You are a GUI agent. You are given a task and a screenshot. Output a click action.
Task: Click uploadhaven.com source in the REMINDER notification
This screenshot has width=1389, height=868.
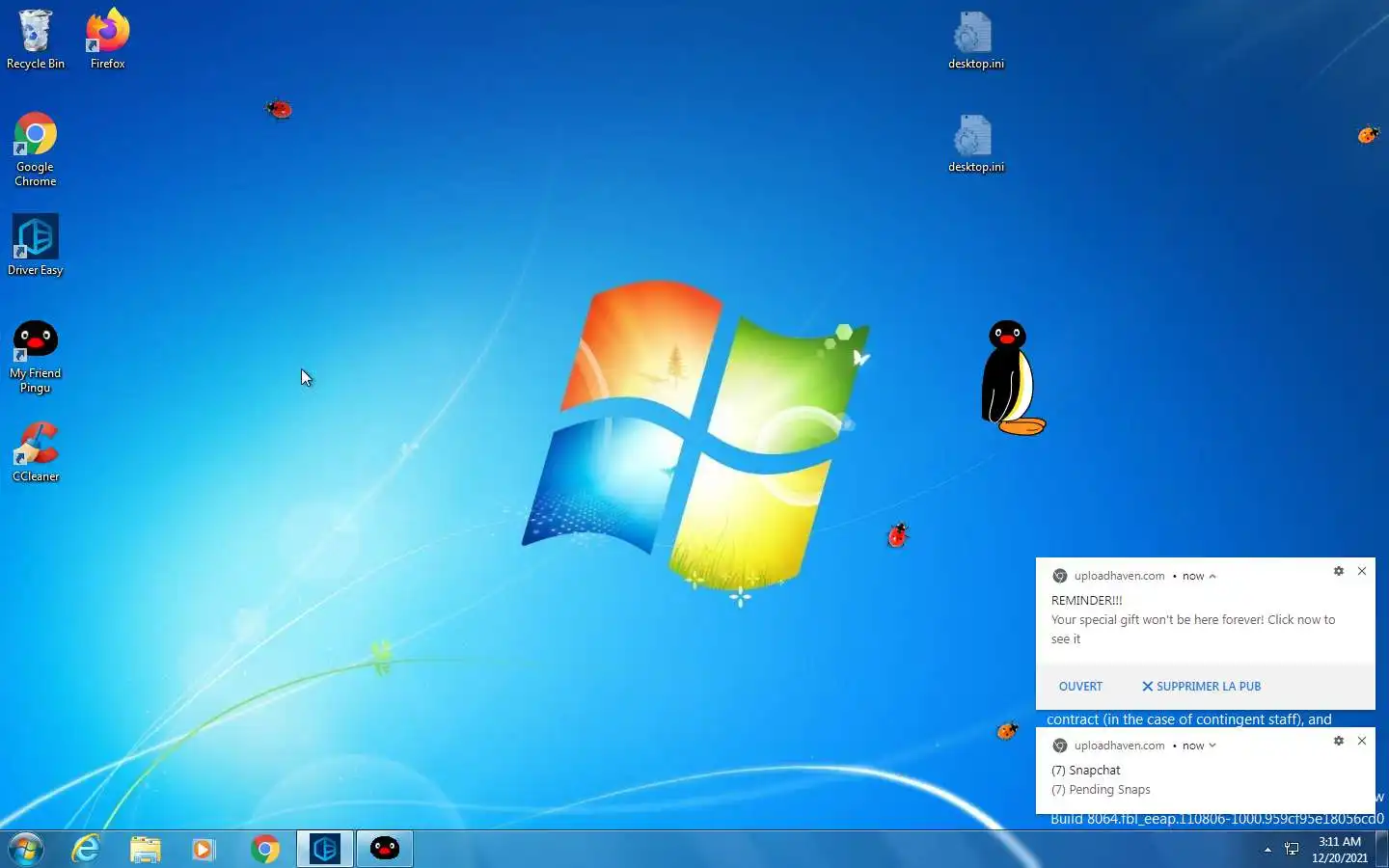(x=1120, y=576)
